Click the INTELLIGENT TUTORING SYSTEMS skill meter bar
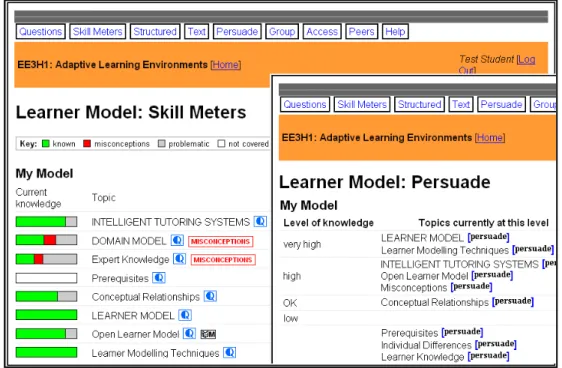 point(46,222)
